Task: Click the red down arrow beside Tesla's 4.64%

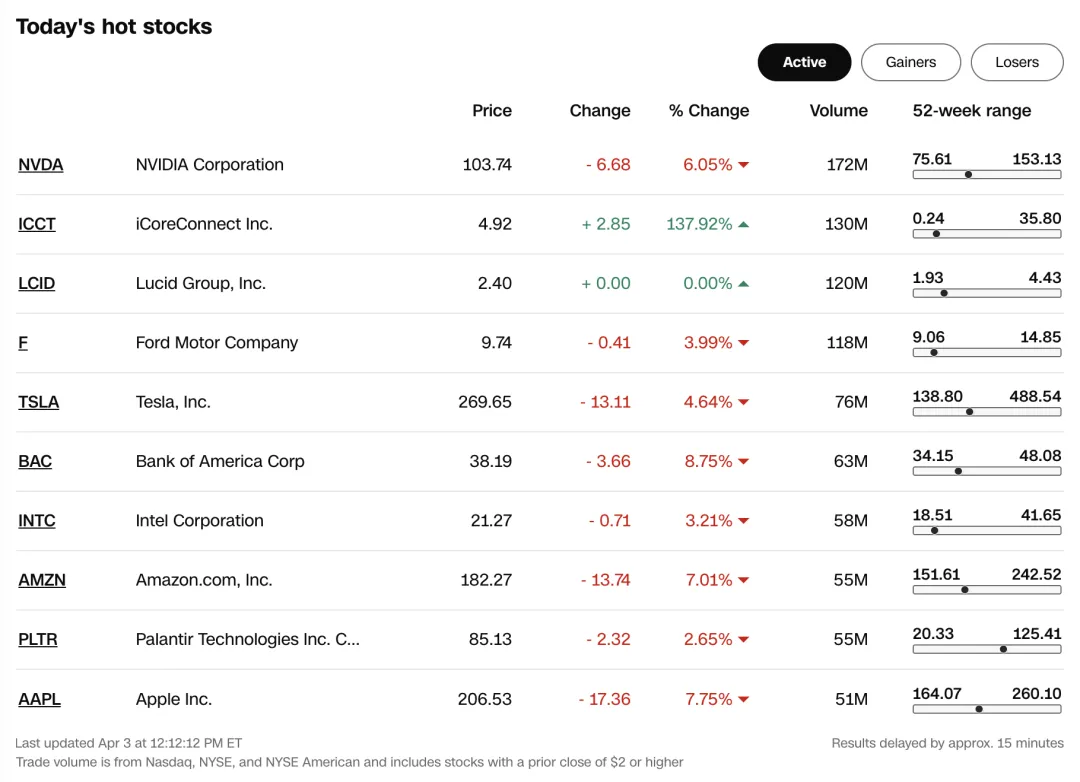Action: click(743, 402)
